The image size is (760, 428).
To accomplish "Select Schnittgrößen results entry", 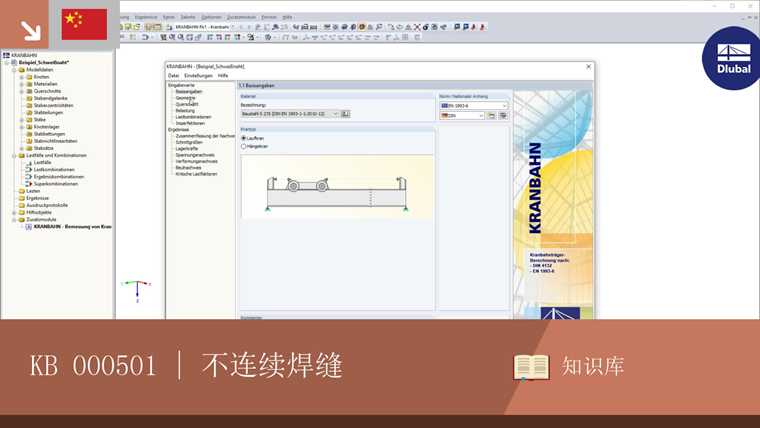I will 189,143.
